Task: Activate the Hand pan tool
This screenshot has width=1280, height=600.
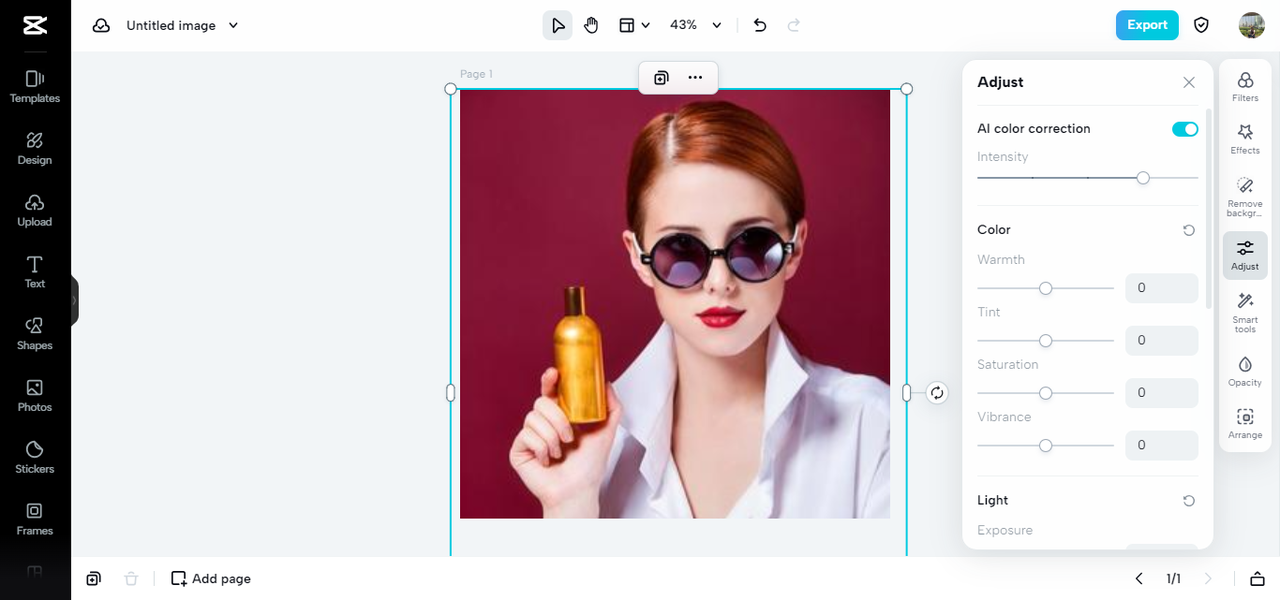Action: 591,26
